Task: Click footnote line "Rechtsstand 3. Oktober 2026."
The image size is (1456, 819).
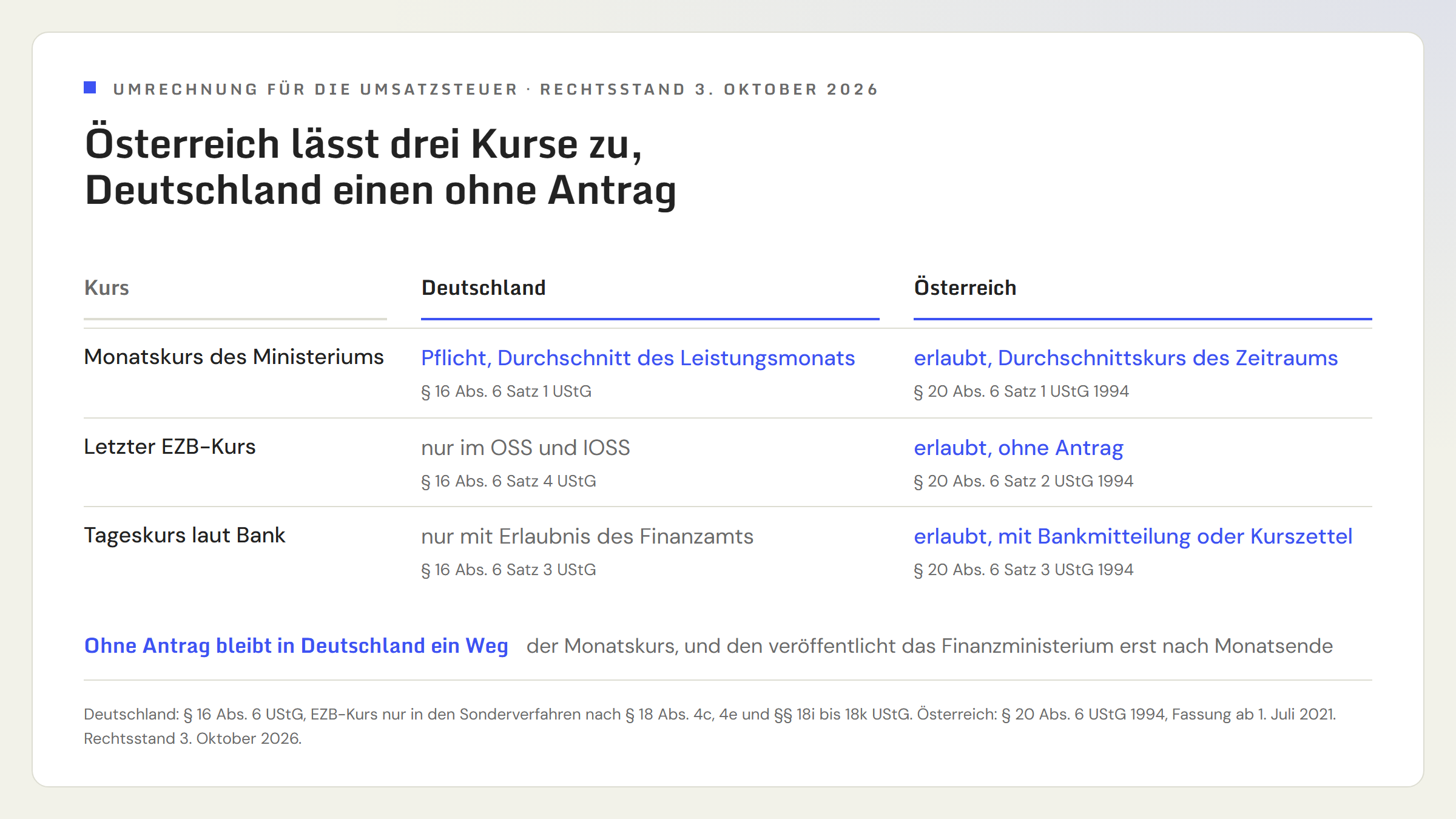Action: pos(193,738)
